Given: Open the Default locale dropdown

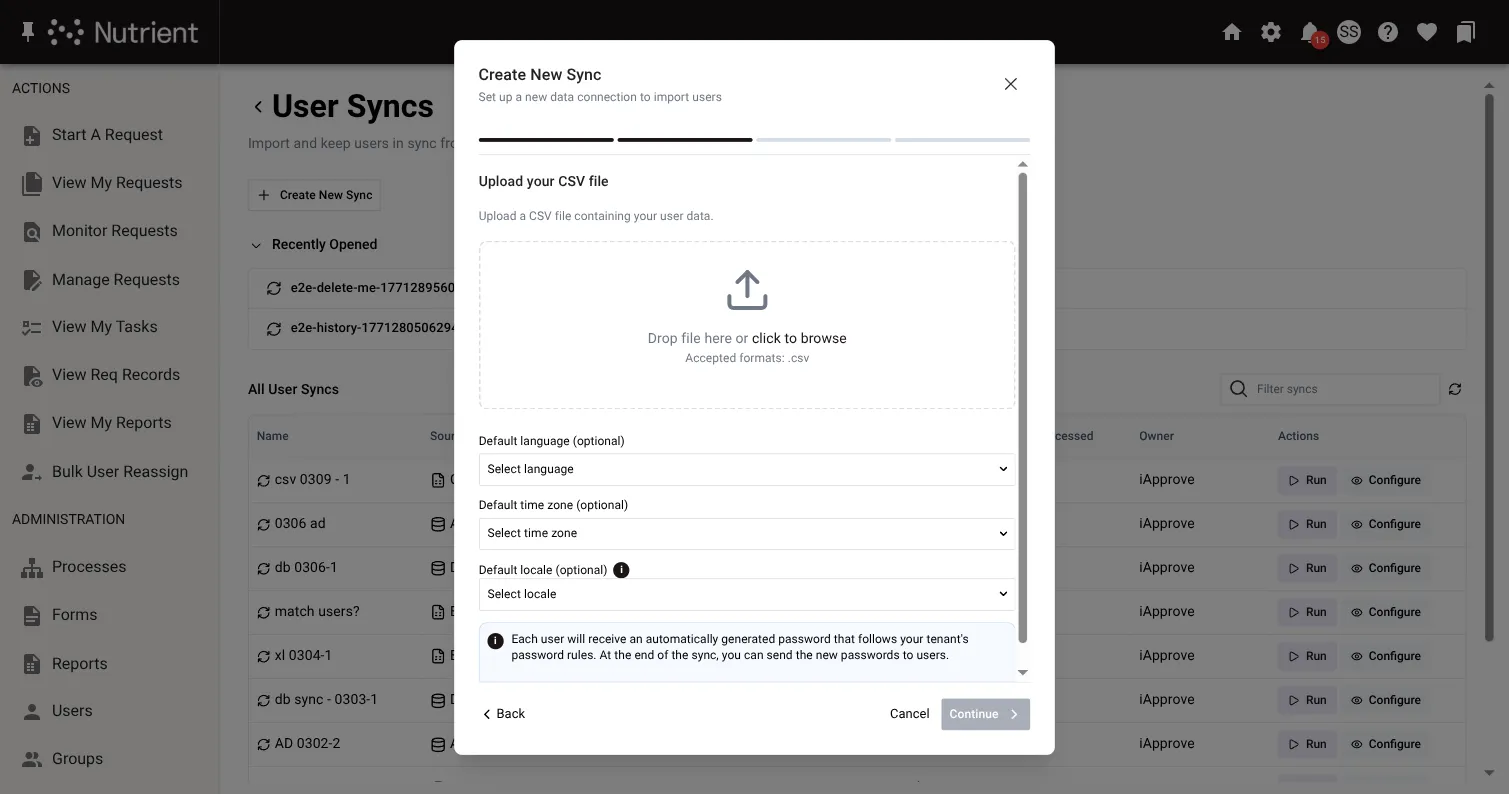Looking at the screenshot, I should click(747, 594).
